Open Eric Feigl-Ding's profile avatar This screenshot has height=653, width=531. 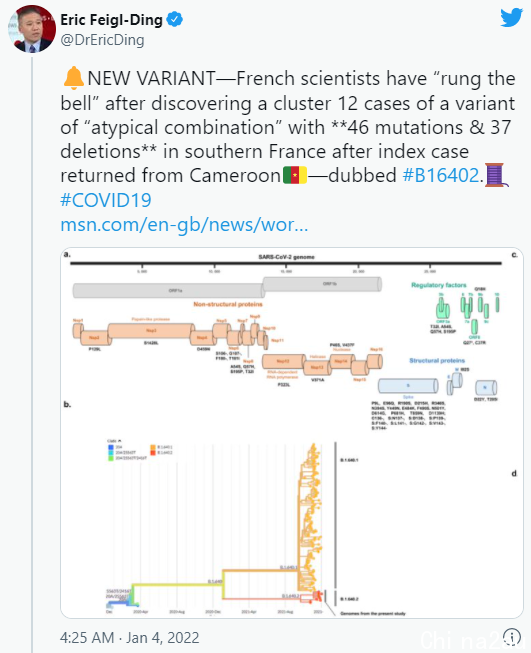32,29
